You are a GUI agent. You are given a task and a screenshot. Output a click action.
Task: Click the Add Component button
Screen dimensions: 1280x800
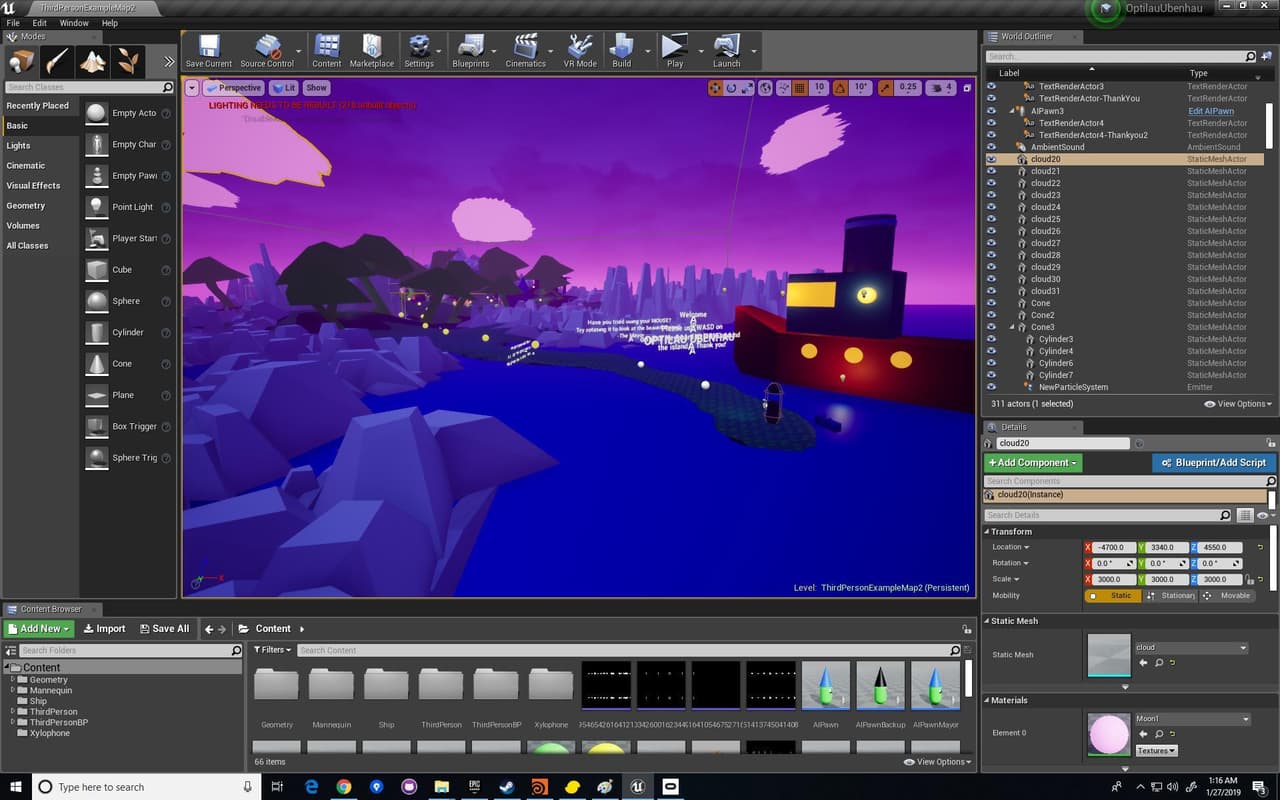point(1032,463)
